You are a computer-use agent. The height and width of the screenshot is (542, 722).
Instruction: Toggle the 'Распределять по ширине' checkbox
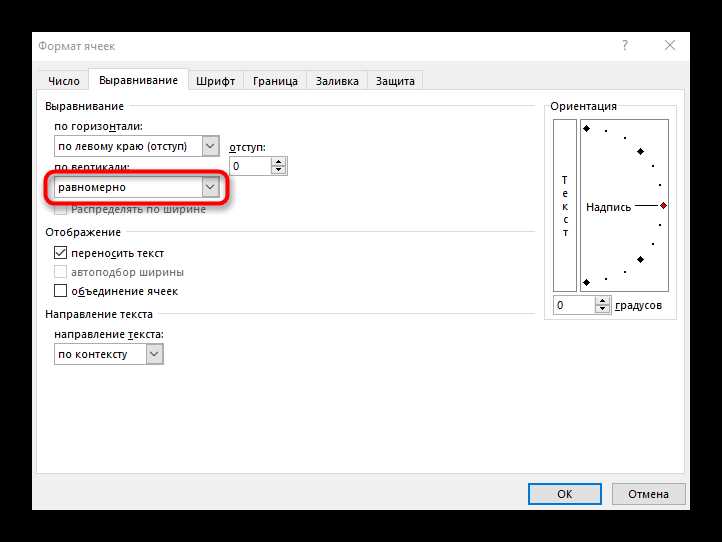(x=60, y=210)
